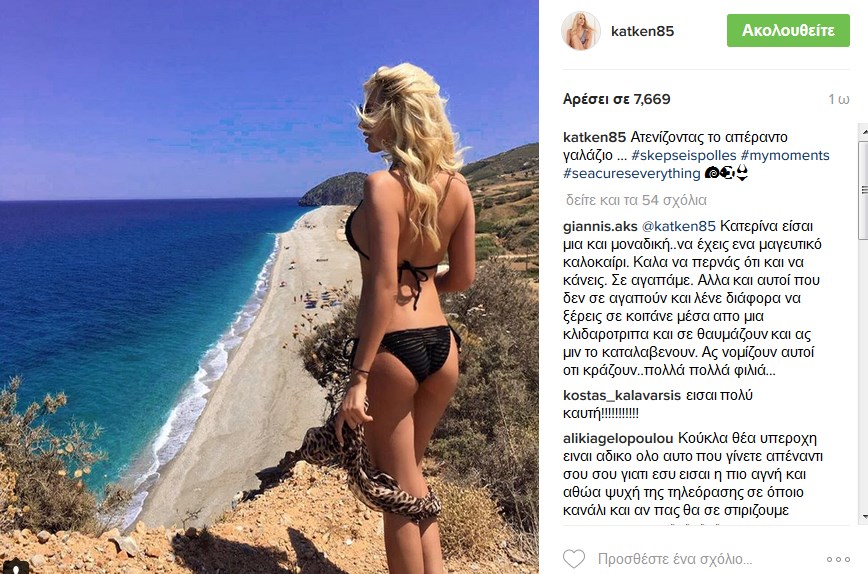Click the 1ω post timestamp
This screenshot has width=868, height=574.
pyautogui.click(x=839, y=99)
